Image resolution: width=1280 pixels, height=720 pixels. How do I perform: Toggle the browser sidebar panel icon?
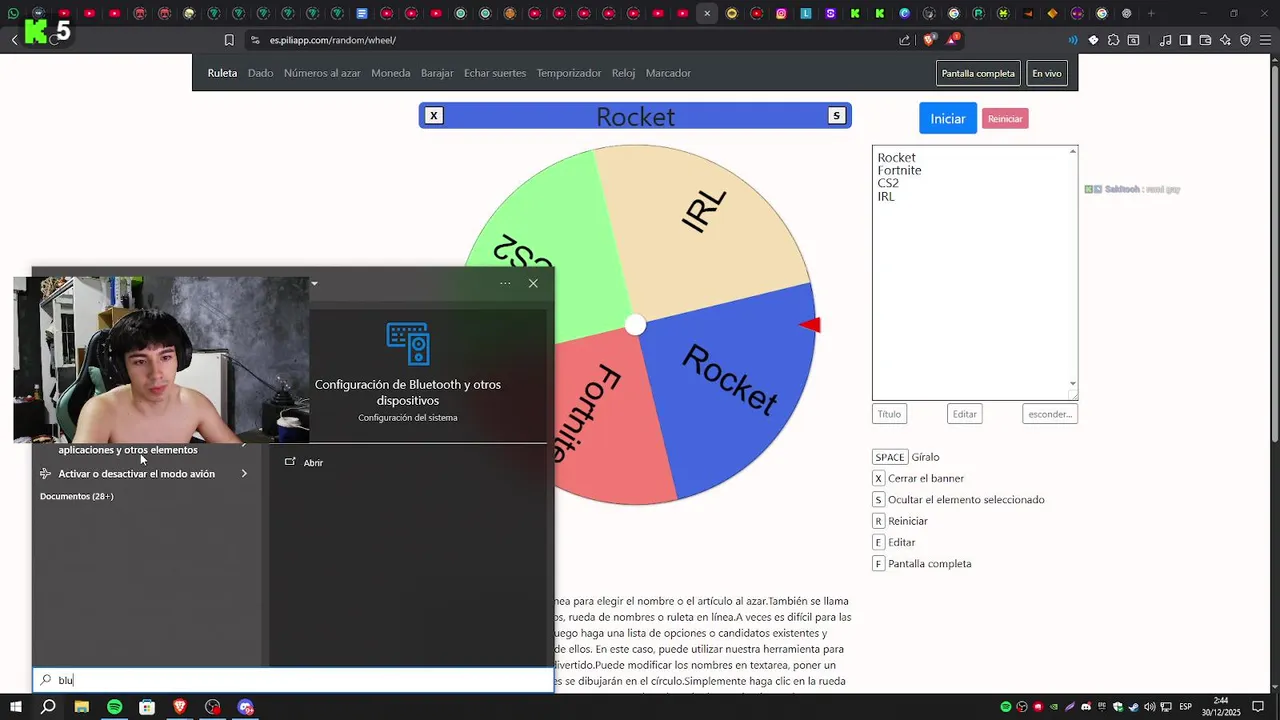coord(1185,40)
